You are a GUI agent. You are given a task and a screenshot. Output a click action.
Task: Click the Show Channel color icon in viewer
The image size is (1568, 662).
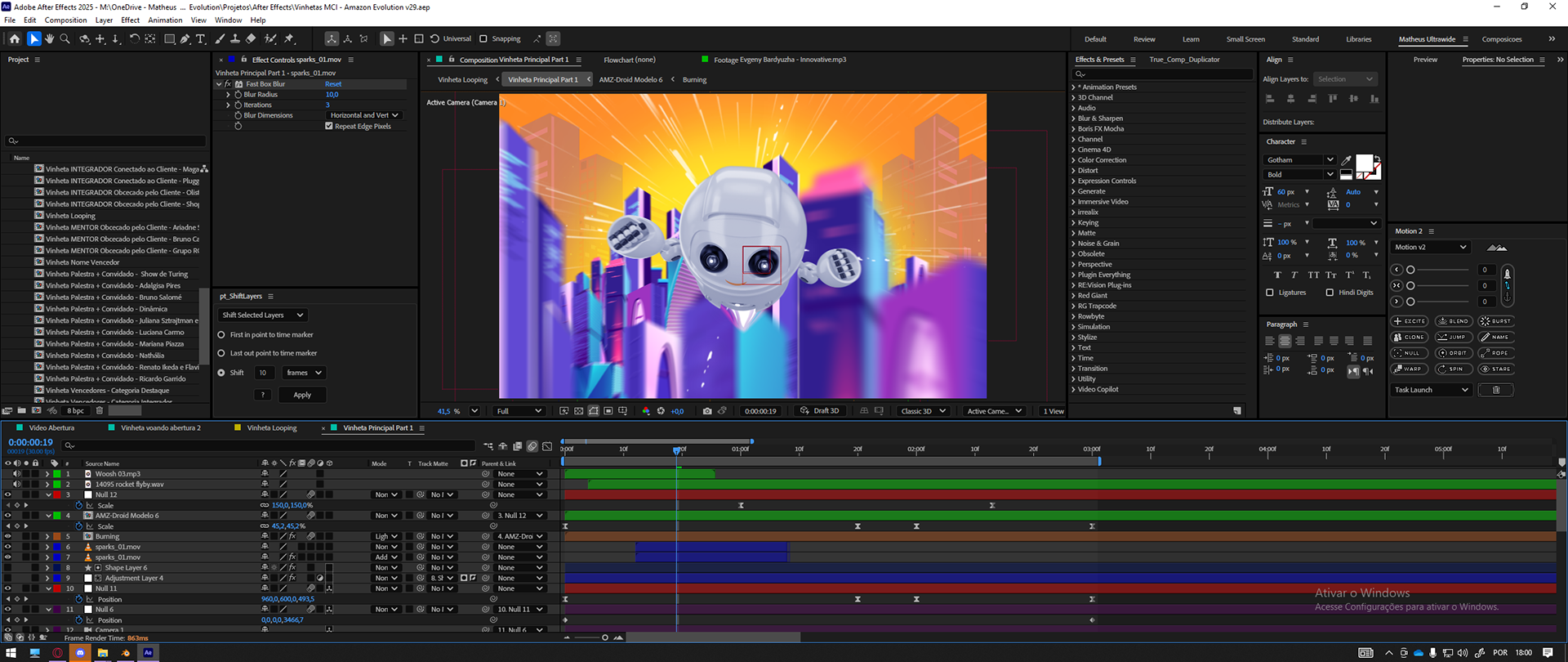tap(646, 411)
